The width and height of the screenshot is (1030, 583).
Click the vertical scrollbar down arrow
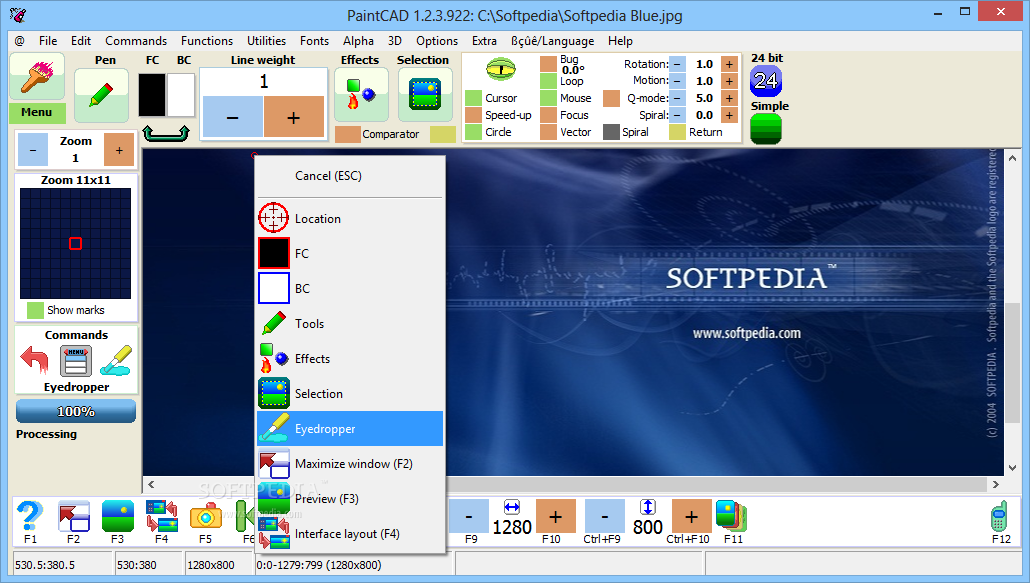(1012, 467)
